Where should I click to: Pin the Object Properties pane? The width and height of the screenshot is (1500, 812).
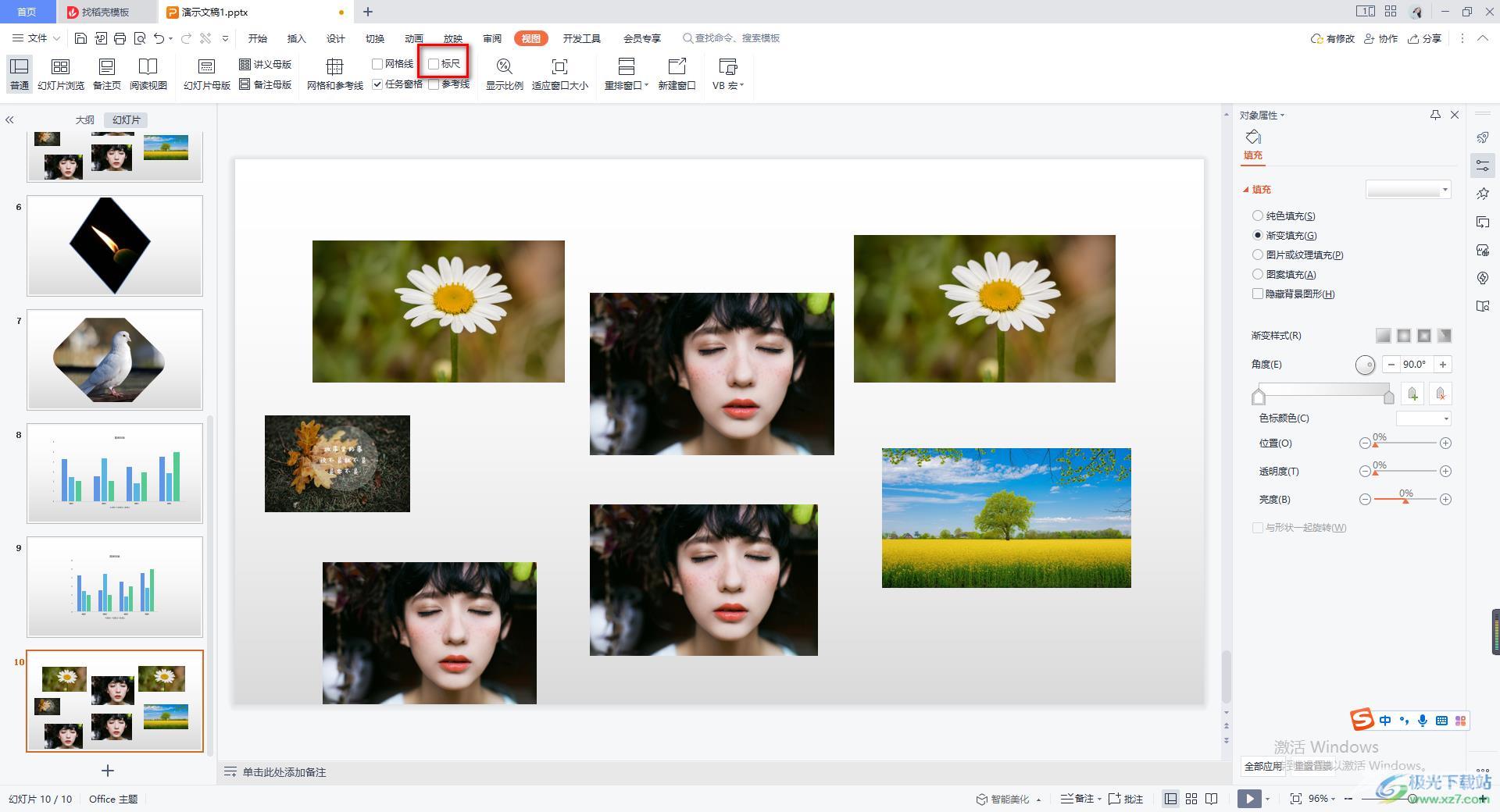(1435, 115)
